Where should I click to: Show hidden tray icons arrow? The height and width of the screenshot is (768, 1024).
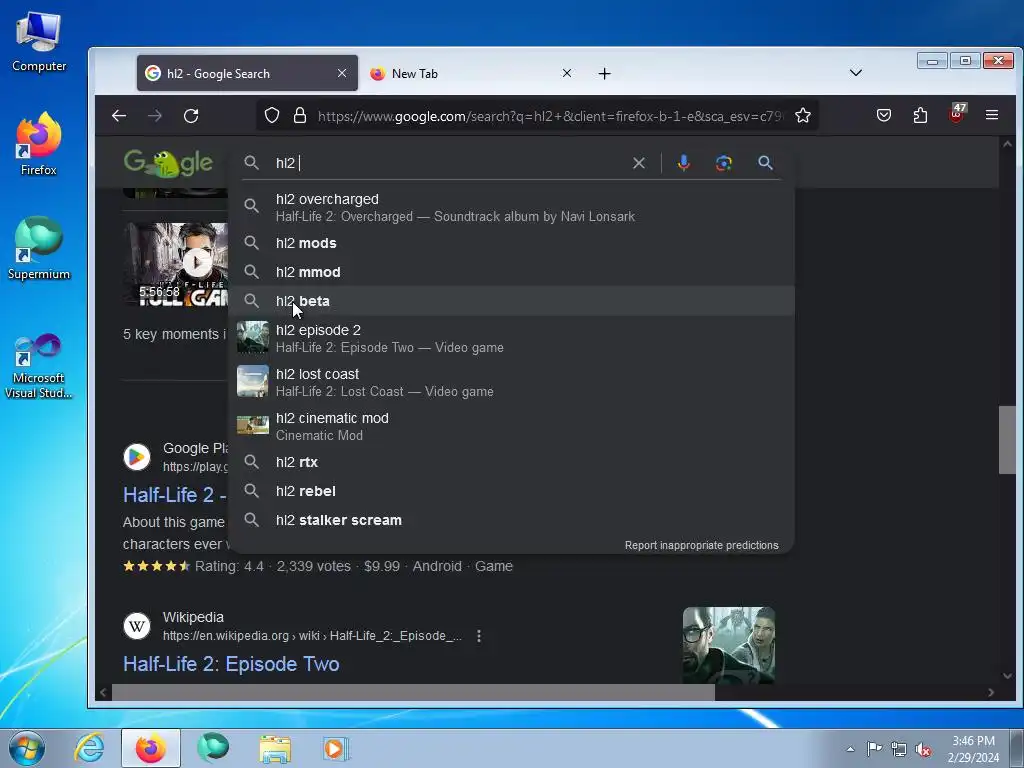coord(850,750)
